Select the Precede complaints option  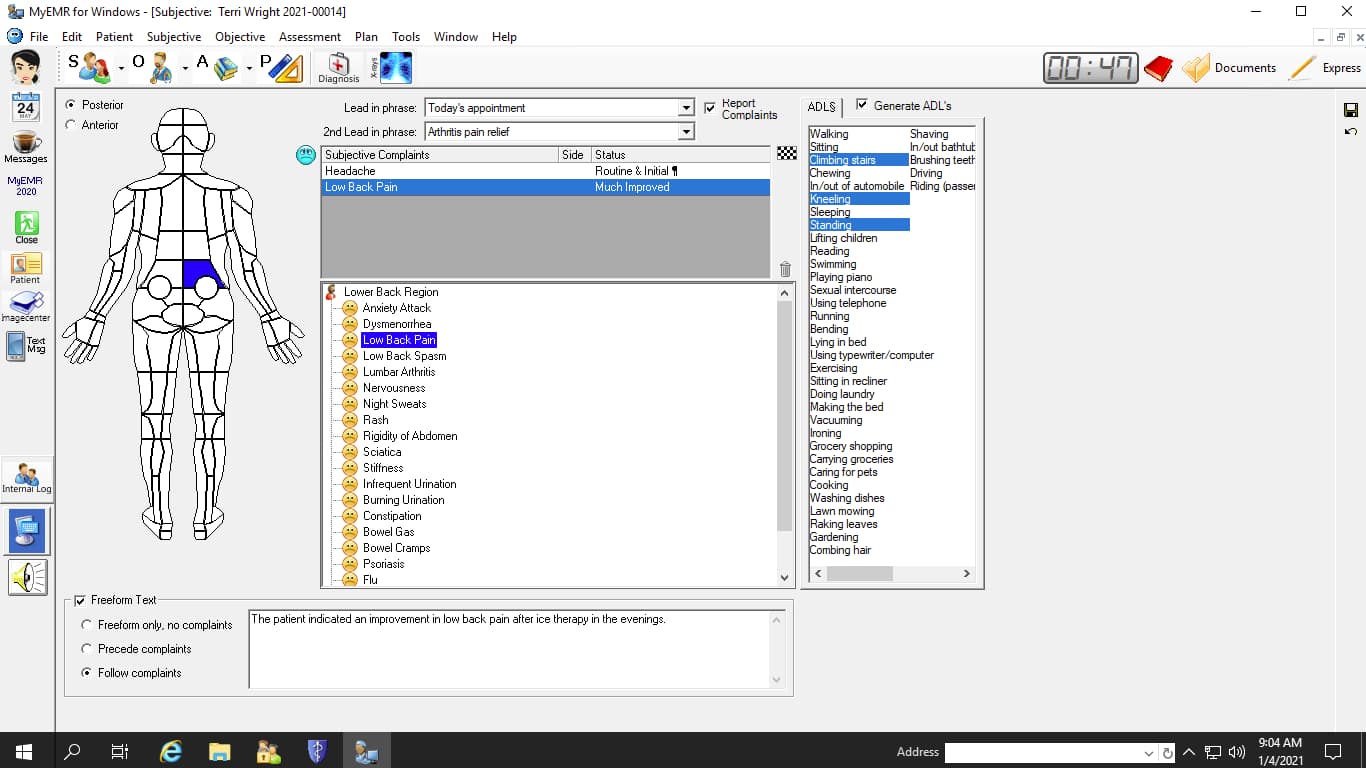click(87, 649)
